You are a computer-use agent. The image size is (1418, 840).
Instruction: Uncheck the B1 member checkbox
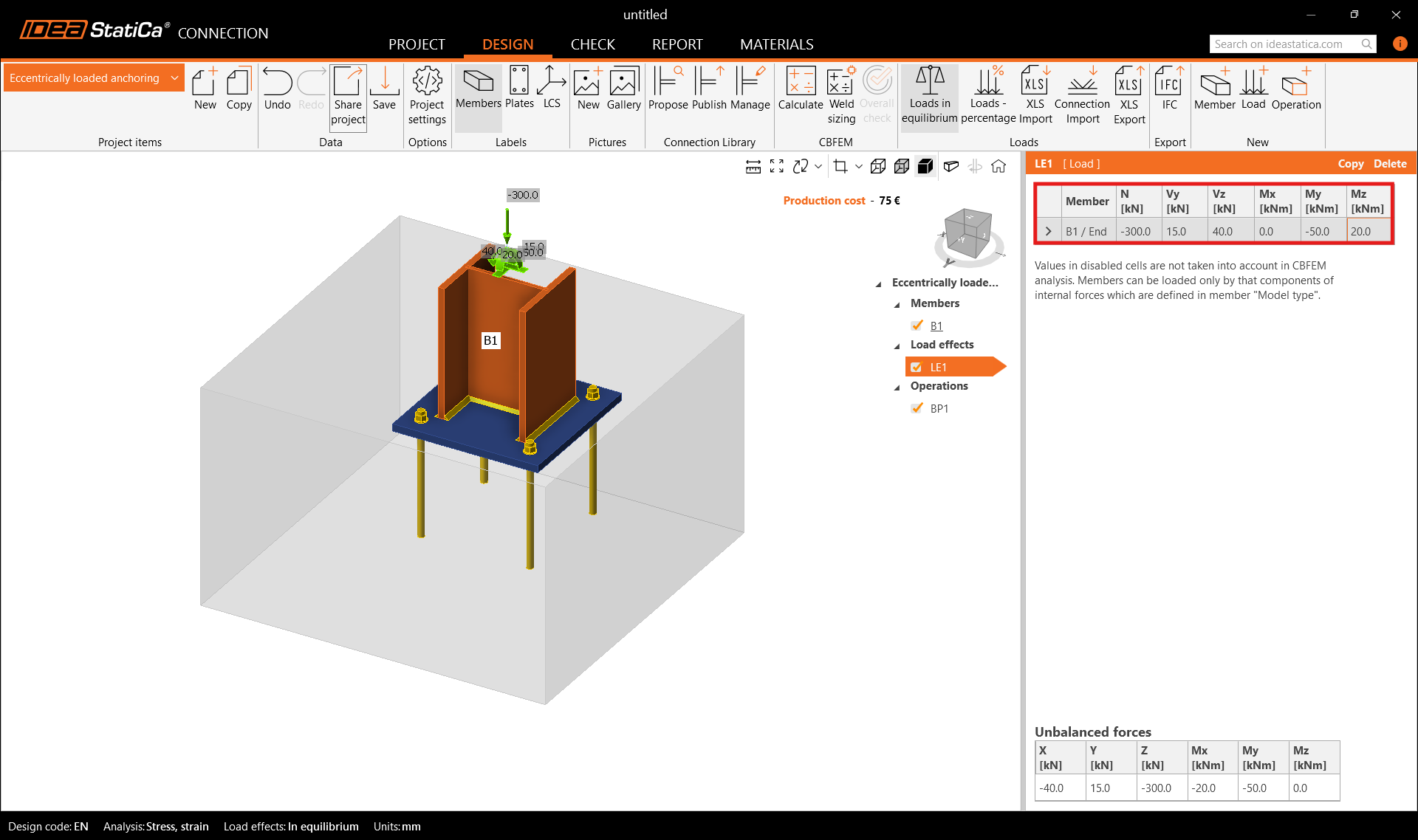917,326
